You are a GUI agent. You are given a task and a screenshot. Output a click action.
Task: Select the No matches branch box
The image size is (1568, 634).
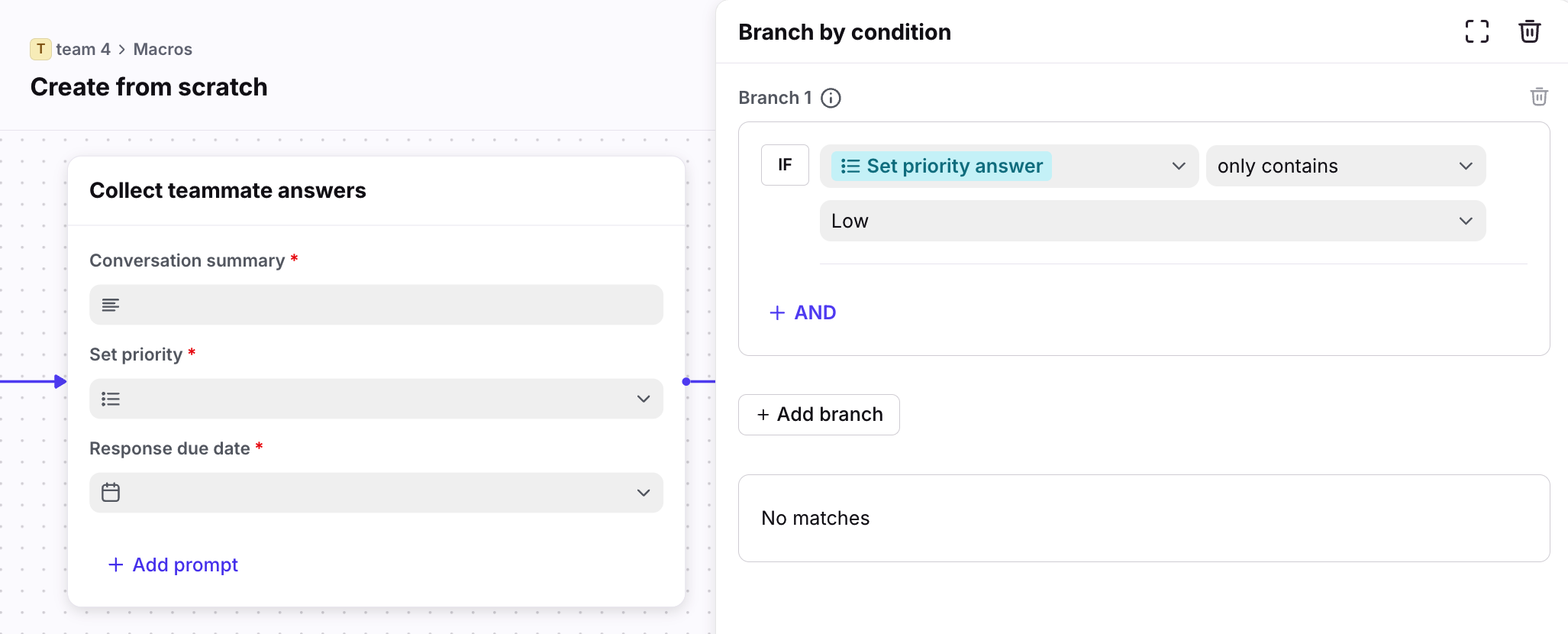click(x=1144, y=518)
